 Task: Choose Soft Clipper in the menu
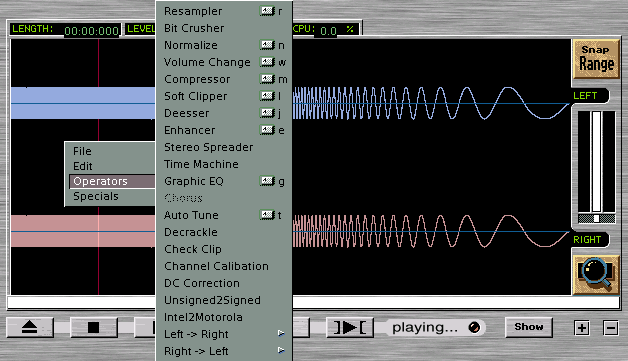point(224,96)
